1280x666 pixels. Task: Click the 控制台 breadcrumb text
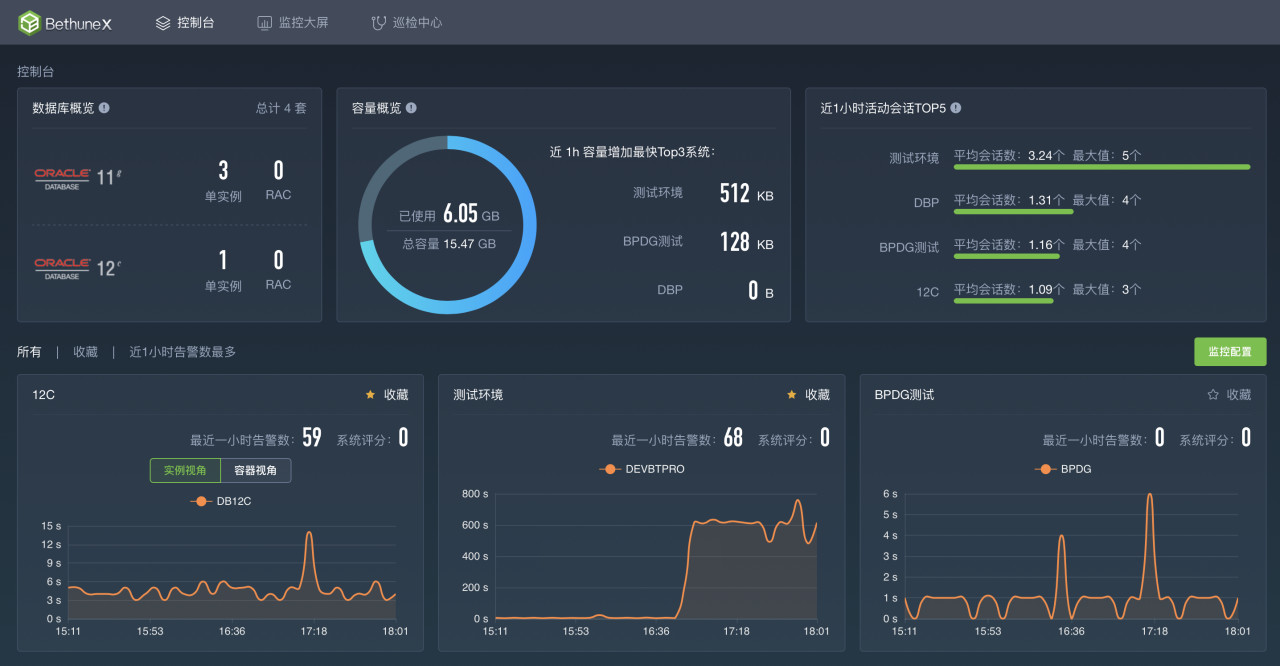(x=35, y=72)
